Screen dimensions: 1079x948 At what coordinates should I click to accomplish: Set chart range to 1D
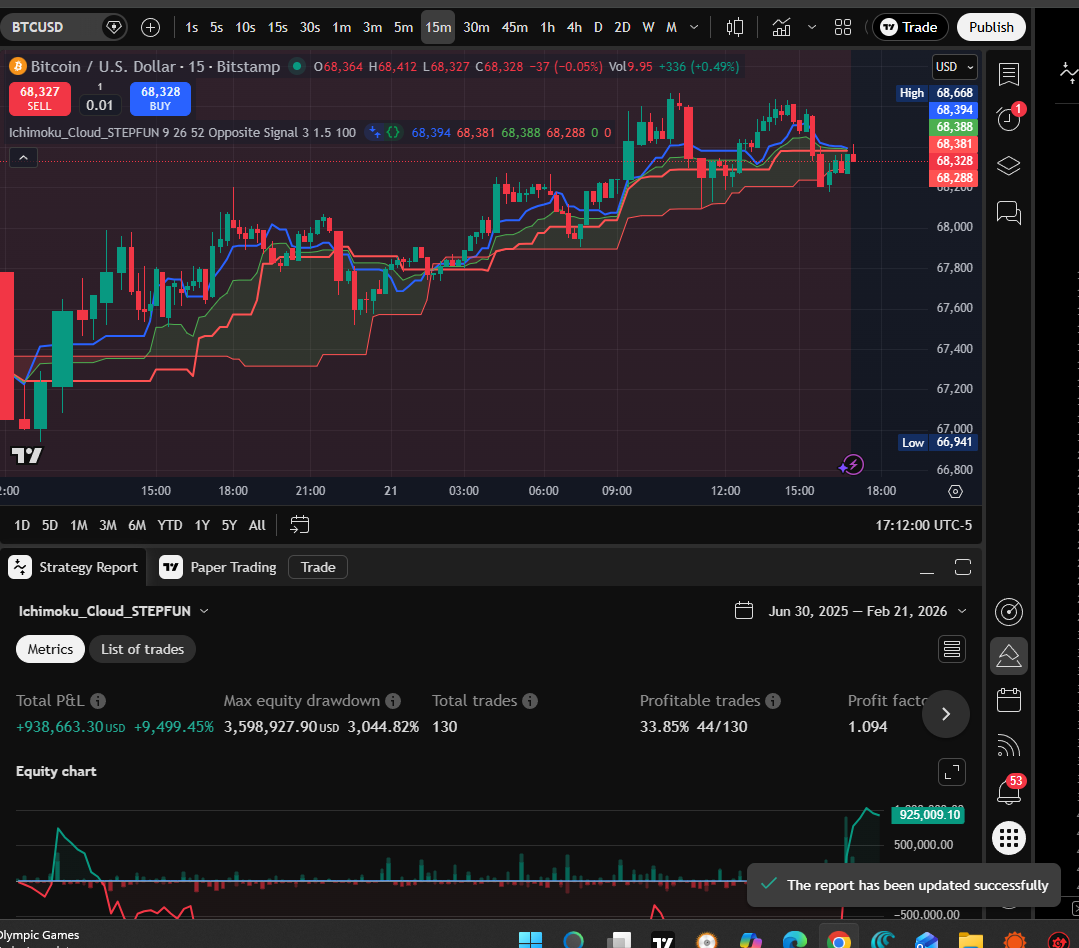[22, 526]
